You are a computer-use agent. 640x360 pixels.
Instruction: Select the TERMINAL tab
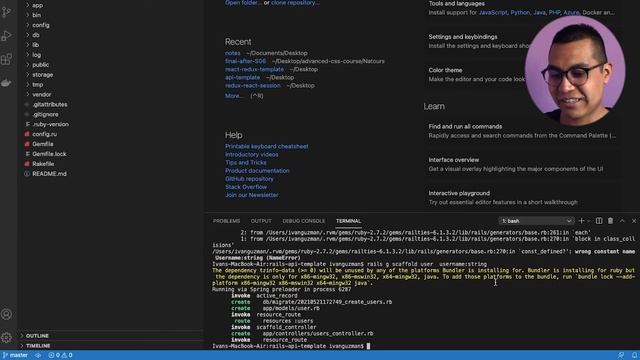pyautogui.click(x=349, y=221)
